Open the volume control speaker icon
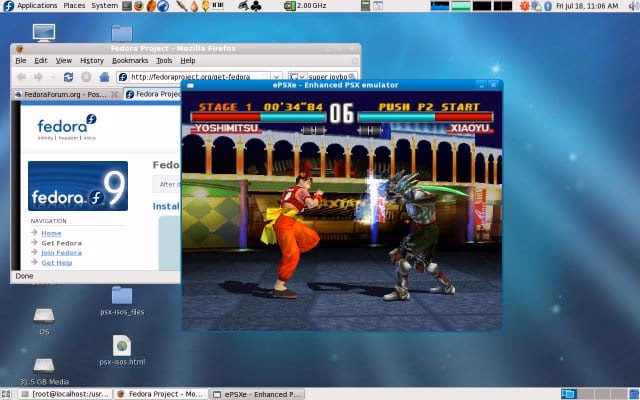This screenshot has width=640, height=400. tap(634, 6)
